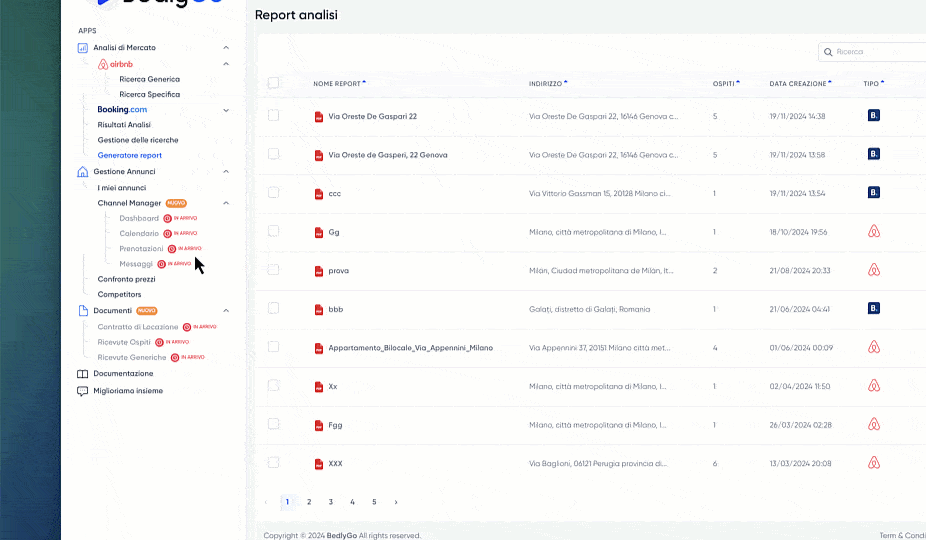
Task: Open Confronto prezzi from the sidebar
Action: tap(126, 279)
